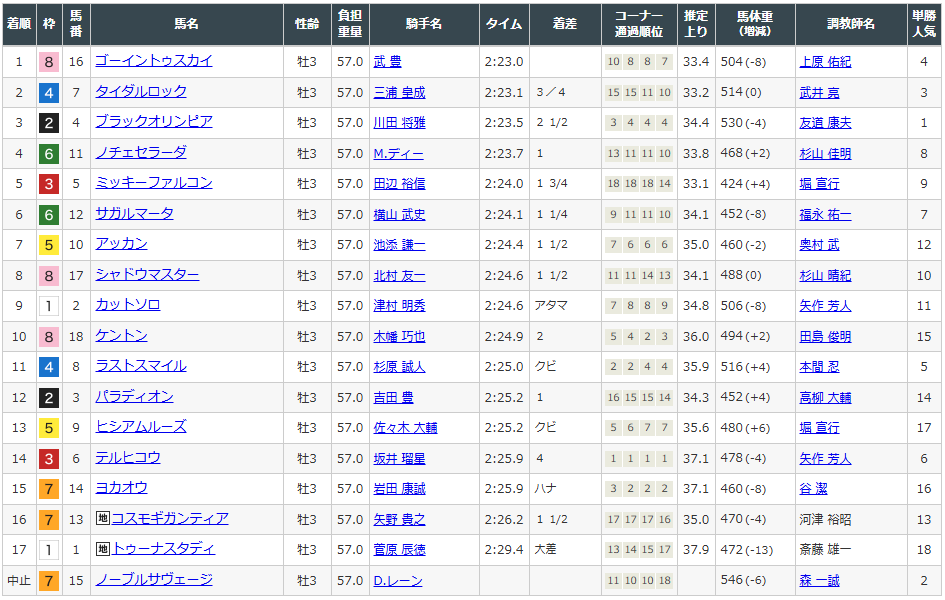Click black frame 2 badge in ブラックオリンピア row
This screenshot has width=945, height=600.
coord(48,123)
